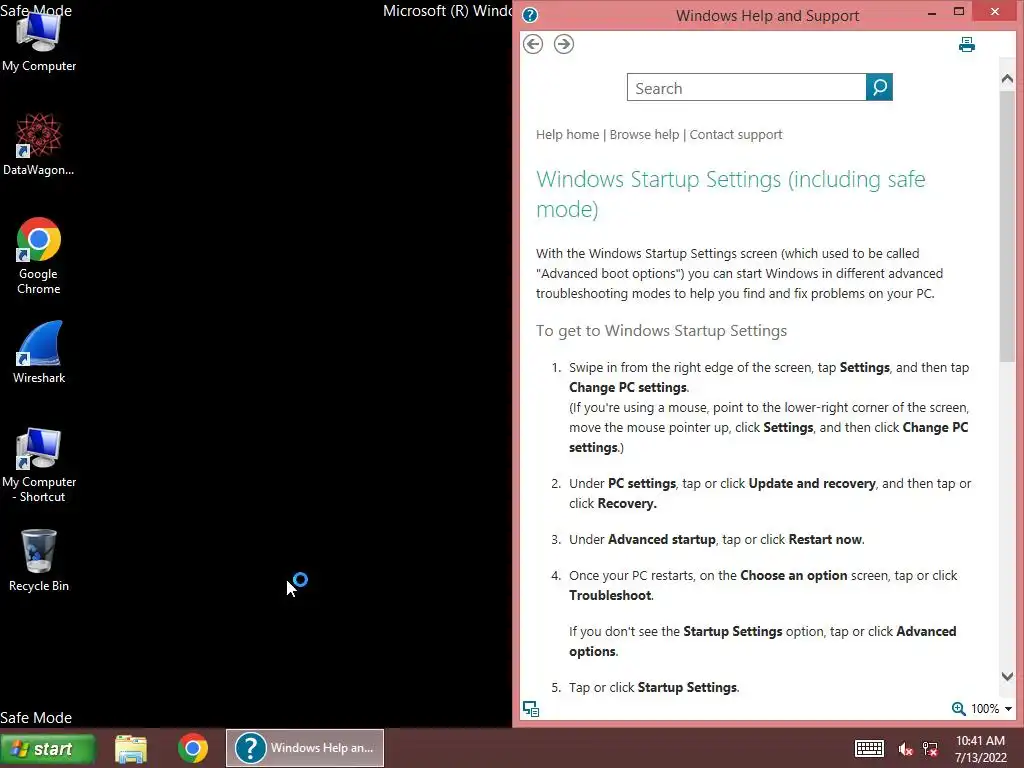Open the Help home link
The image size is (1024, 768).
(x=568, y=135)
